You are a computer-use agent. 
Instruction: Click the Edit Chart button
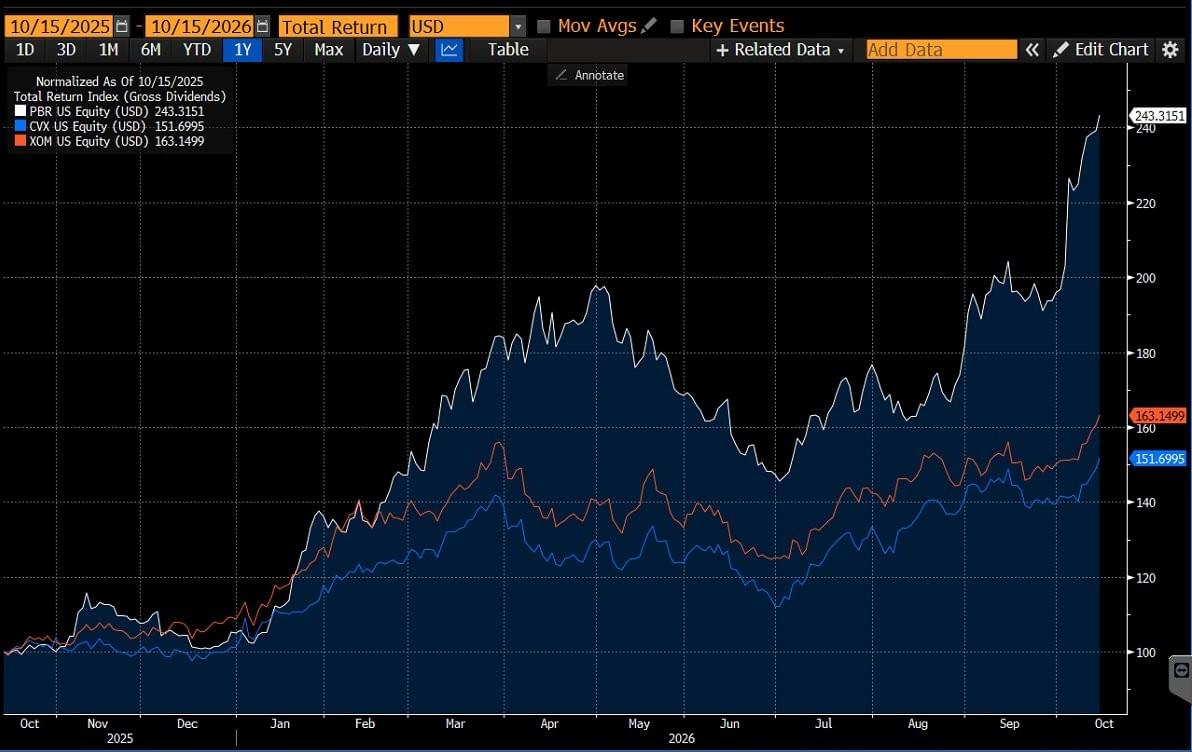(x=1102, y=50)
